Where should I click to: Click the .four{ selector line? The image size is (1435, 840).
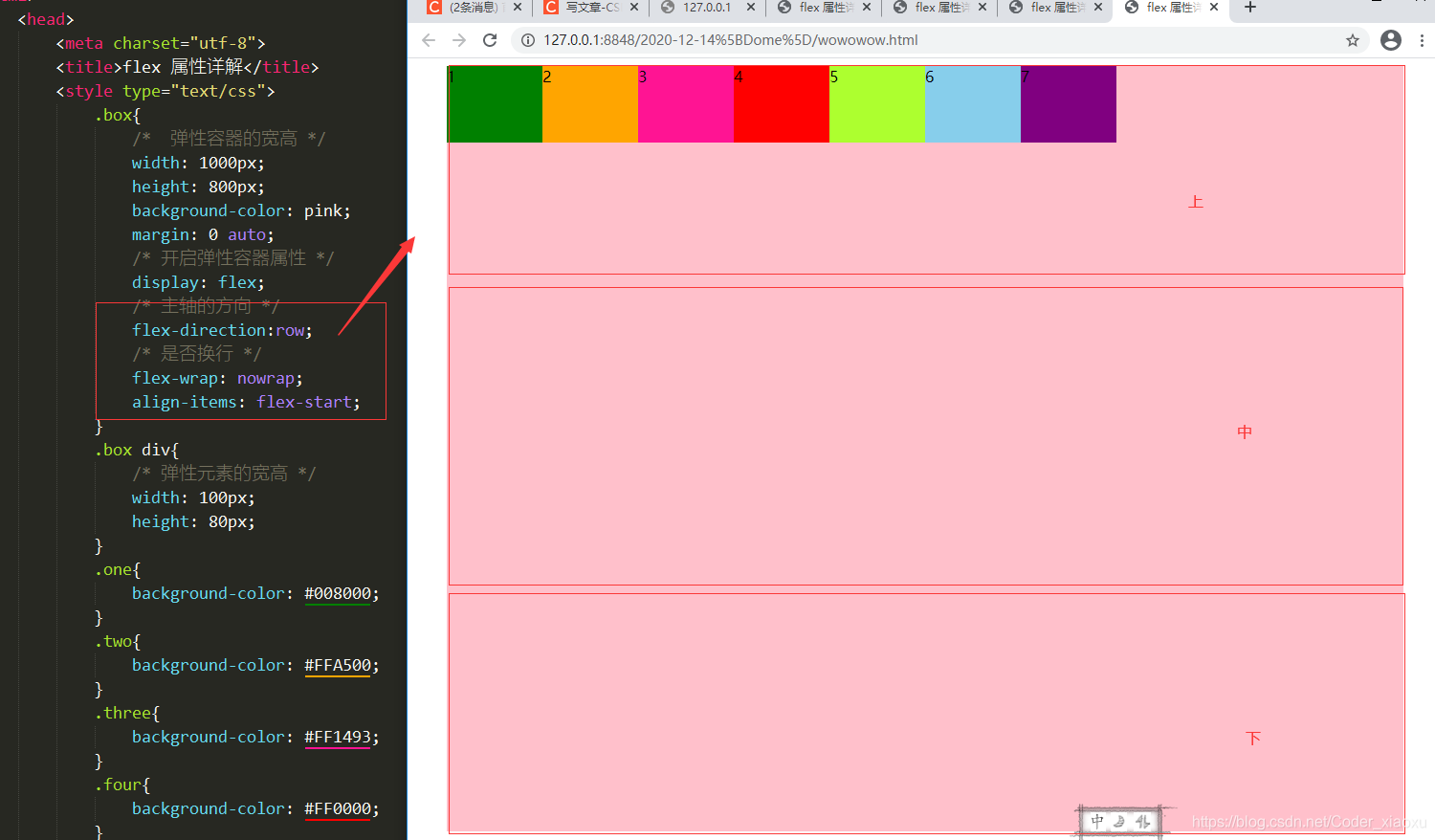point(122,785)
